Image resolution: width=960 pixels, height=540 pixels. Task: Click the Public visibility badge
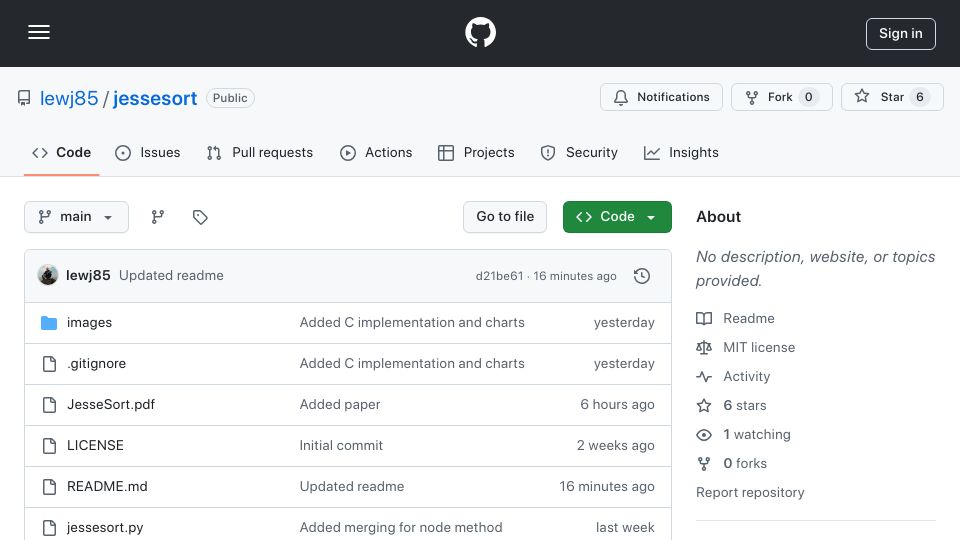(230, 98)
